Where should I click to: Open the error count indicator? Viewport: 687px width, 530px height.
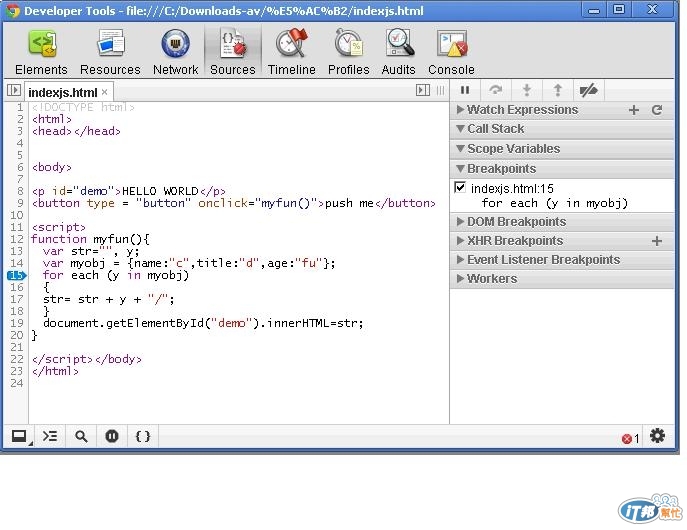(x=630, y=438)
